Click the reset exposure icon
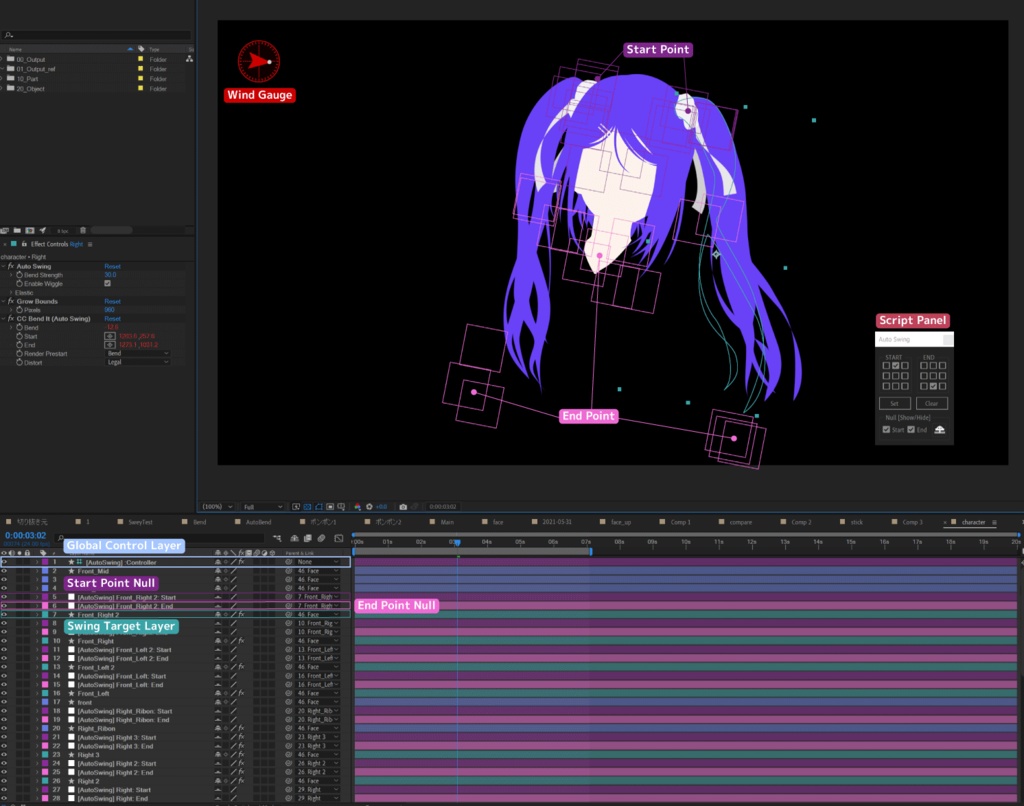The height and width of the screenshot is (806, 1024). [369, 506]
